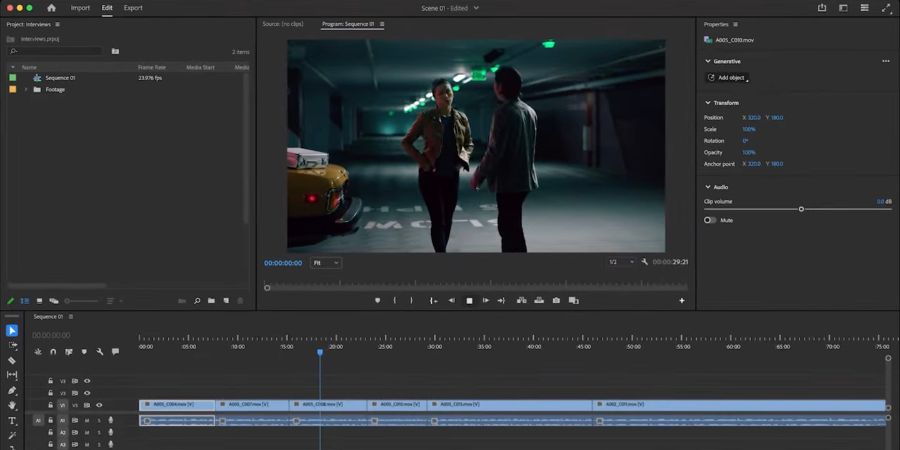Screen dimensions: 900x450
Task: Open the Fit zoom level dropdown
Action: [x=326, y=262]
